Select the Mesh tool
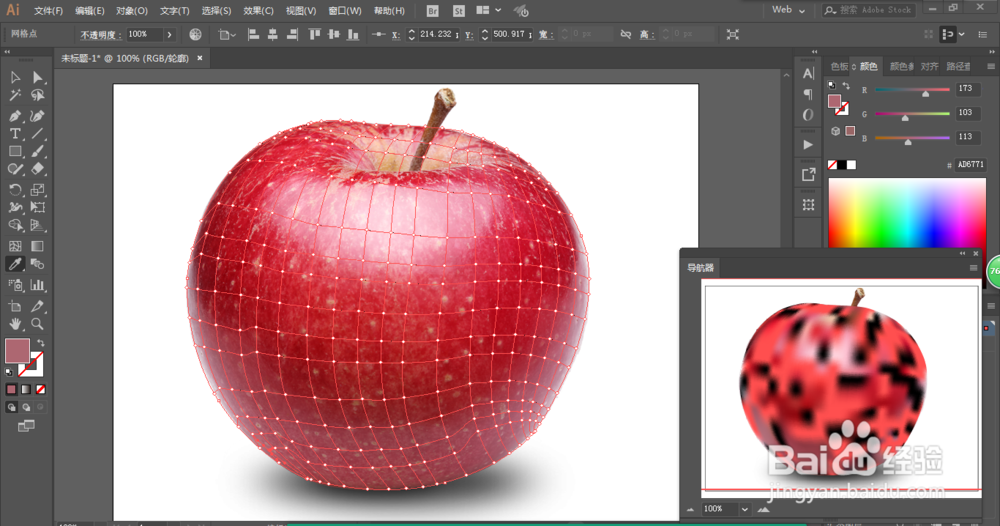 (x=15, y=246)
